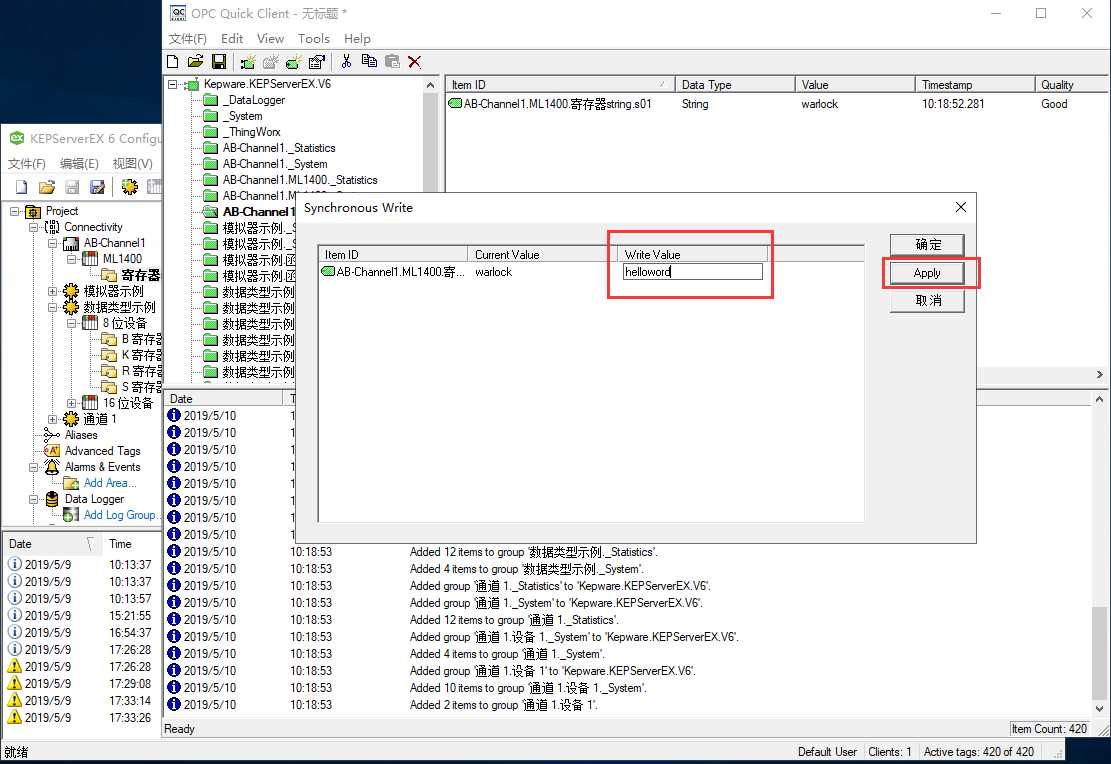
Task: Click the Data Logger database icon
Action: (52, 499)
